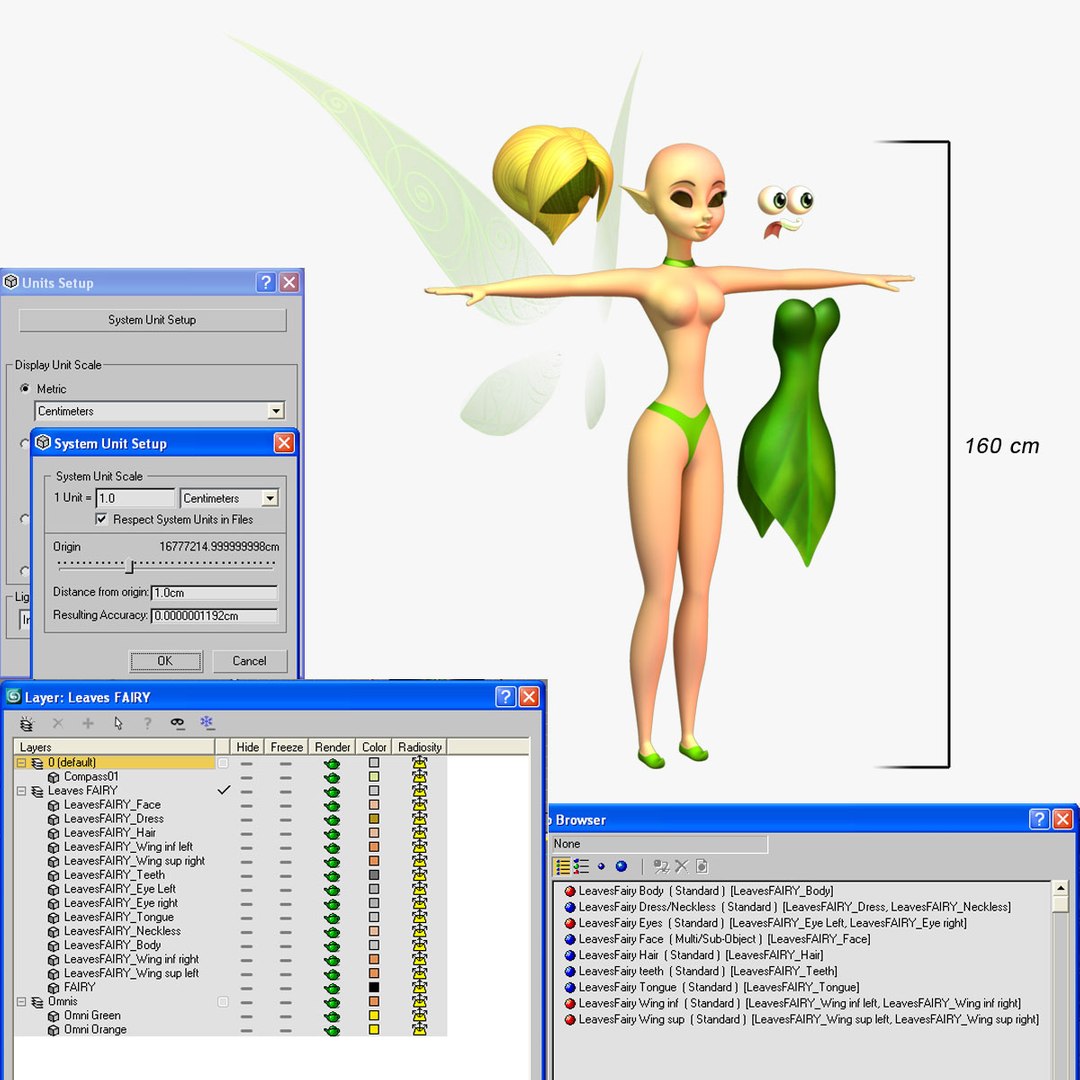Click View Large Icons sphere in Browser

coord(621,866)
